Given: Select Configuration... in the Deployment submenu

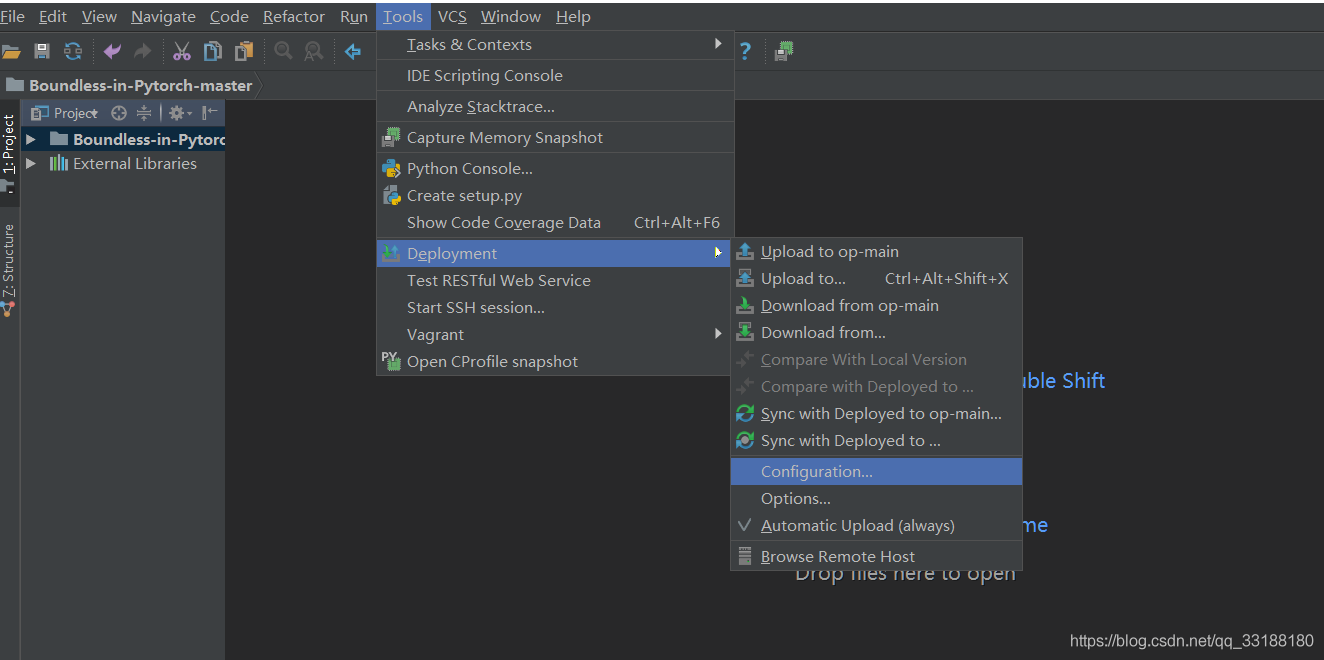Looking at the screenshot, I should tap(816, 472).
